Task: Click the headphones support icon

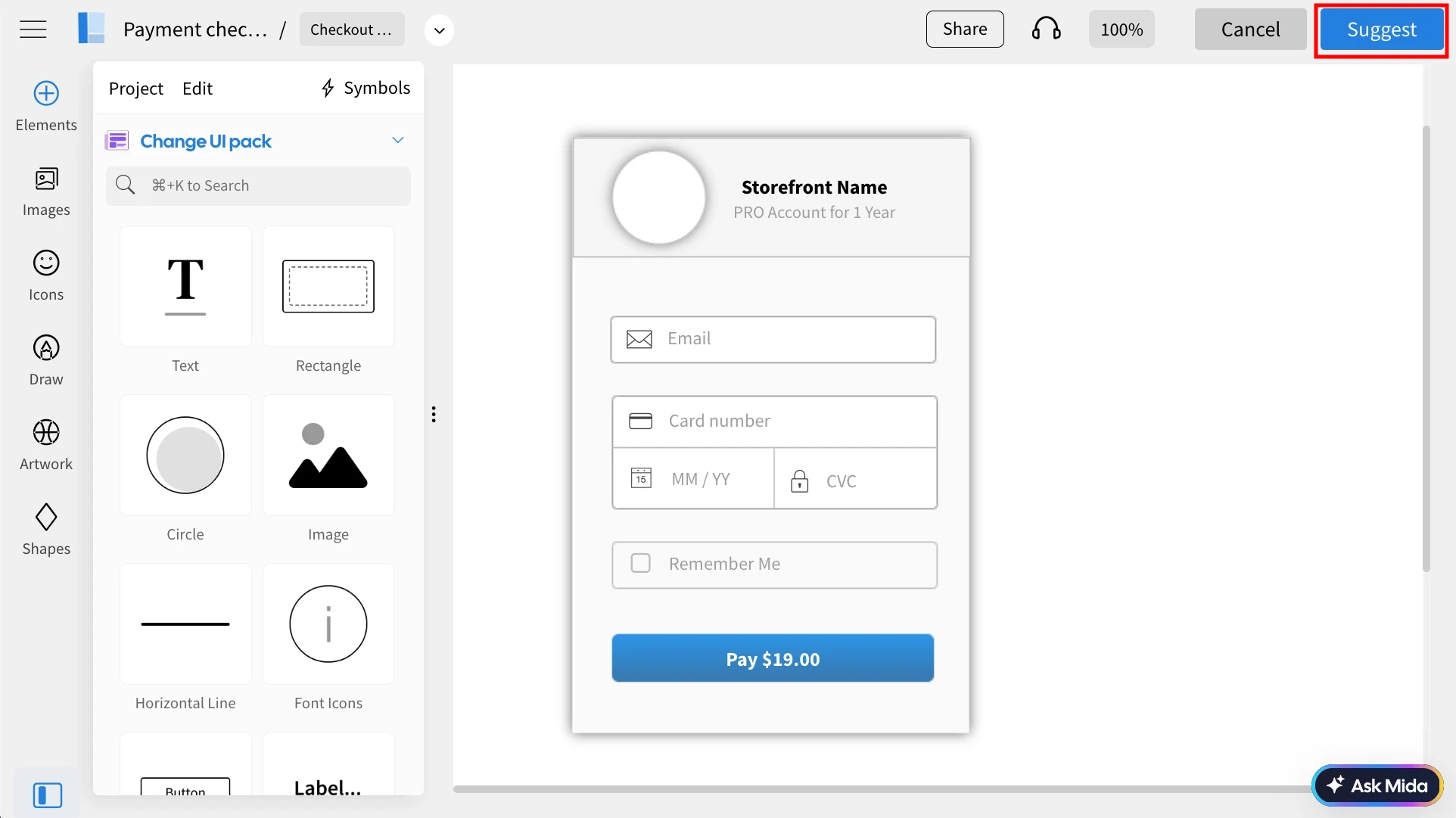Action: coord(1046,30)
